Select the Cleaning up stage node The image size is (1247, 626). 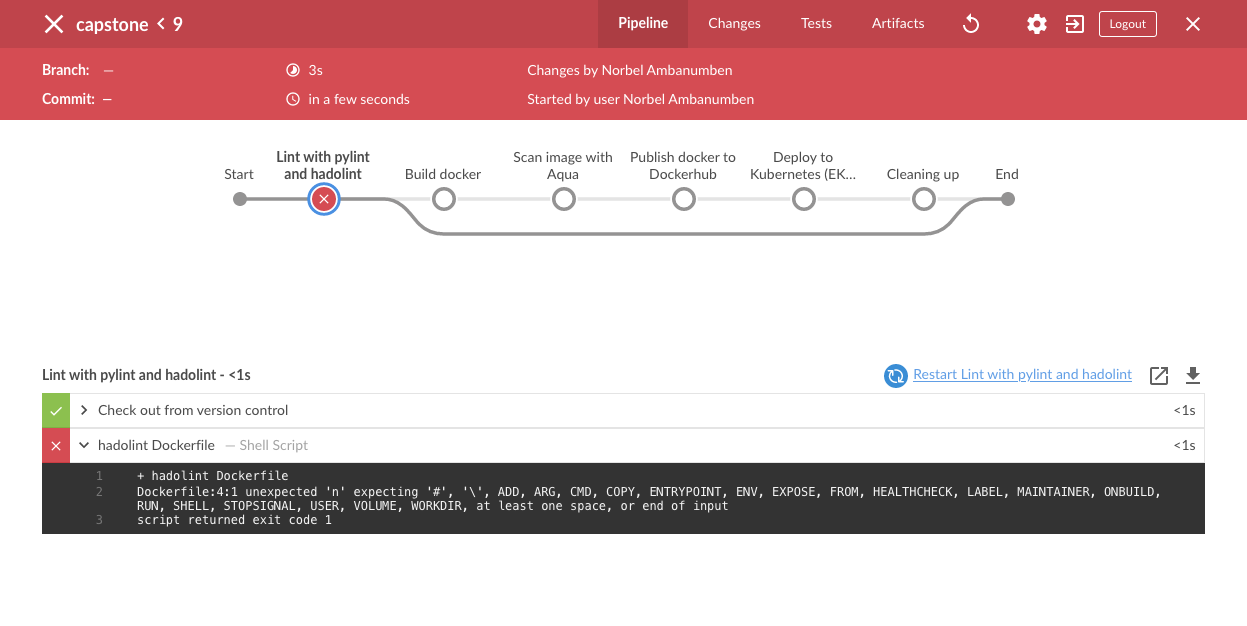tap(924, 199)
